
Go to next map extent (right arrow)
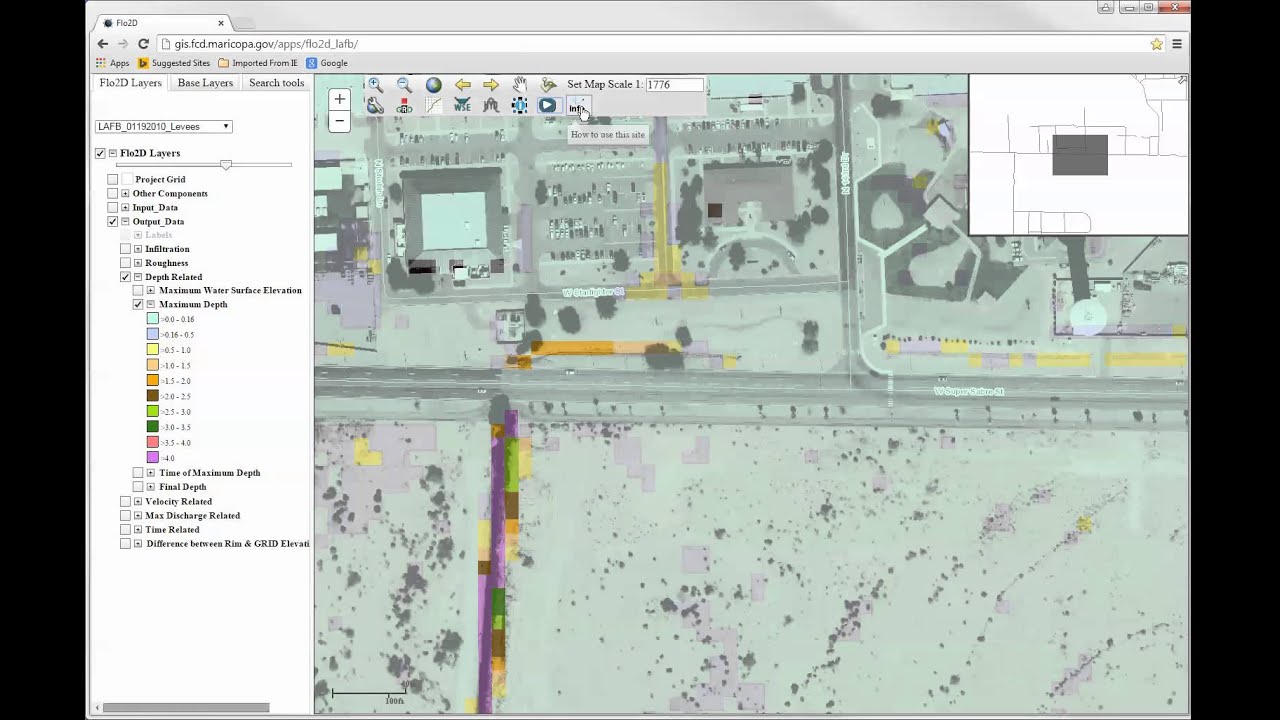pos(491,85)
